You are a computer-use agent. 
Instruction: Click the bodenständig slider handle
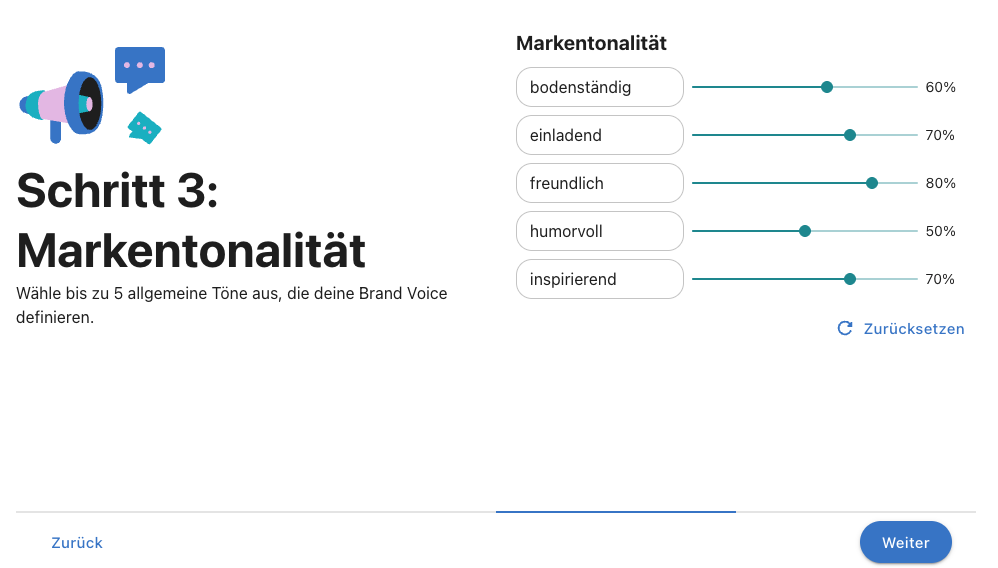click(x=827, y=87)
